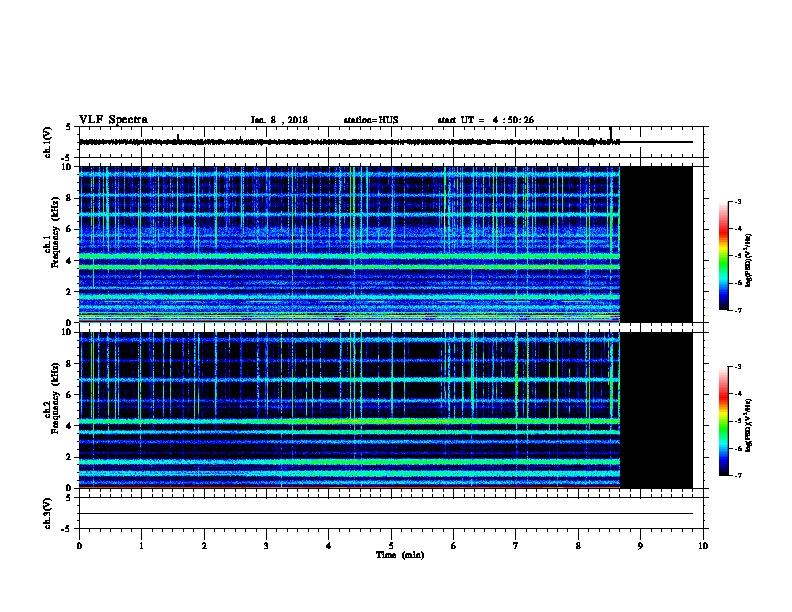Click the color scale bar beside ch.1 spectrogram
792x612 pixels.
click(x=723, y=256)
